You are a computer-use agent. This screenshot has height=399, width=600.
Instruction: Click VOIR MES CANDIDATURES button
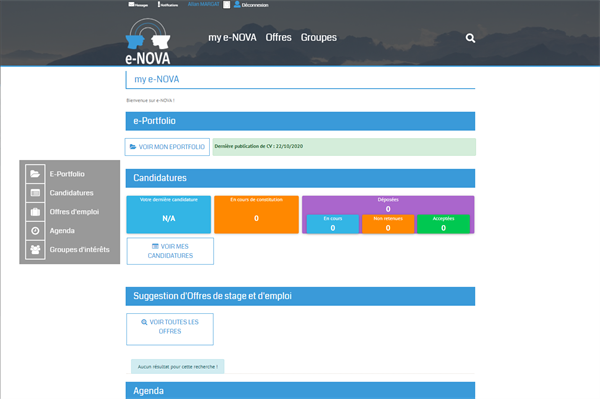[x=170, y=251]
